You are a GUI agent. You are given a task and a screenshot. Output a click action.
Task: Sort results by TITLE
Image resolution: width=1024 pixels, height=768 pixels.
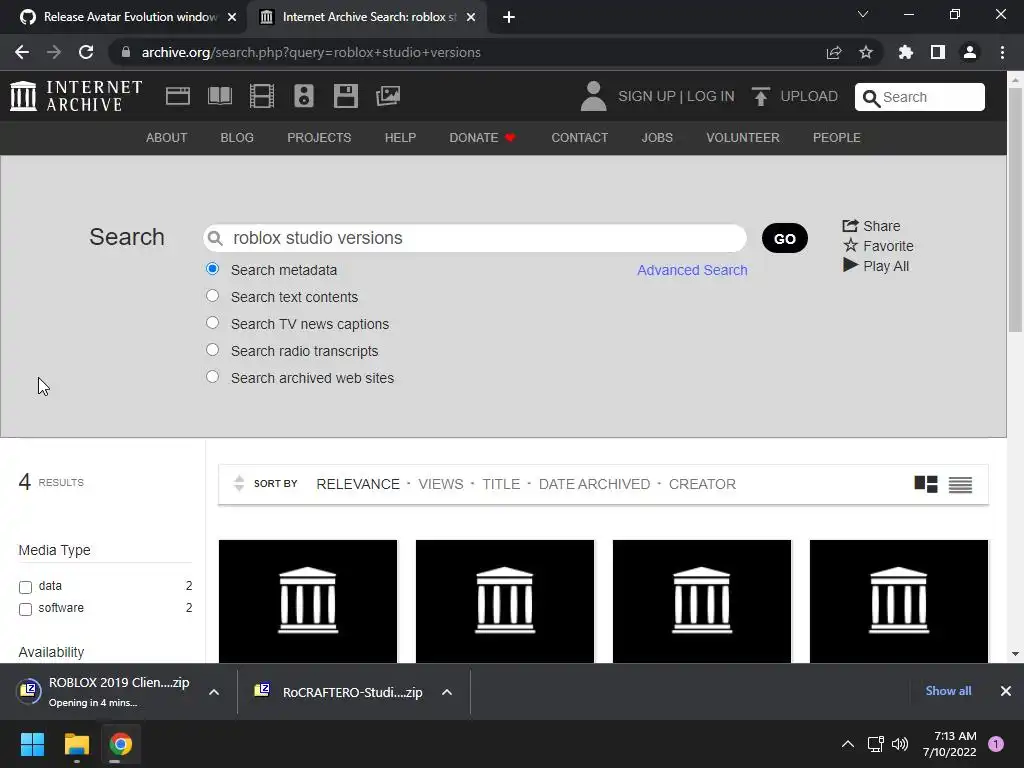pyautogui.click(x=501, y=484)
